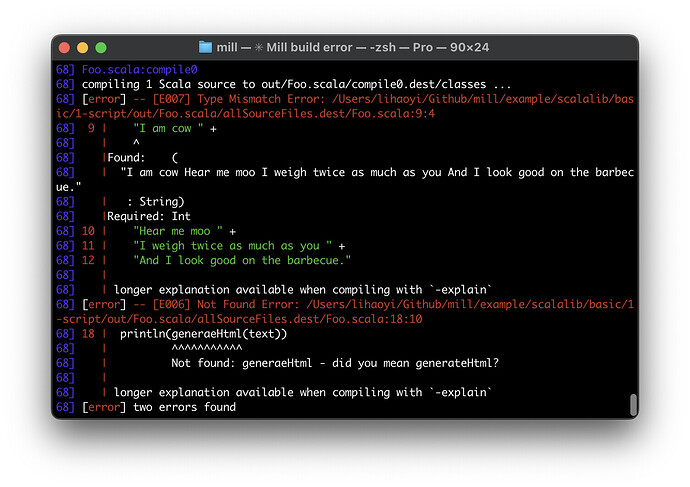Click the yellow minimize window button
This screenshot has height=487, width=690.
[83, 48]
